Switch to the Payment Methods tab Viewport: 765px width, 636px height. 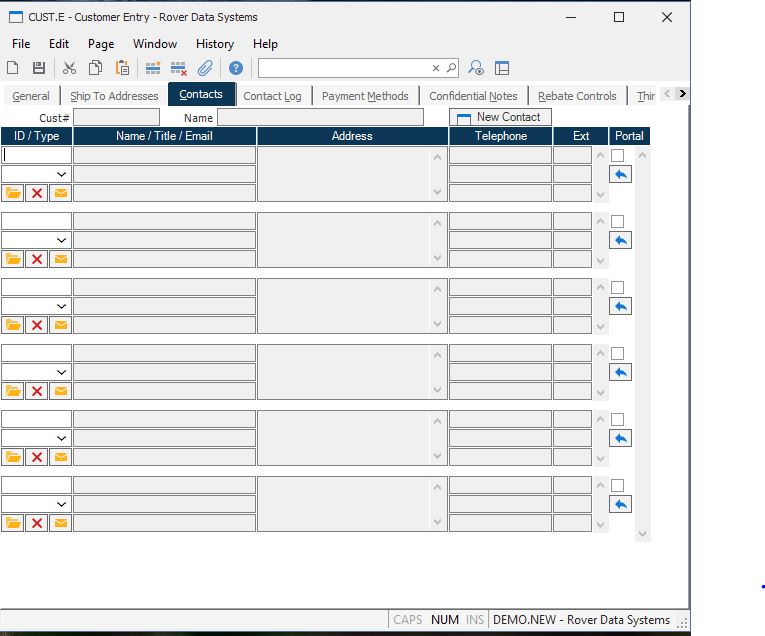tap(365, 96)
